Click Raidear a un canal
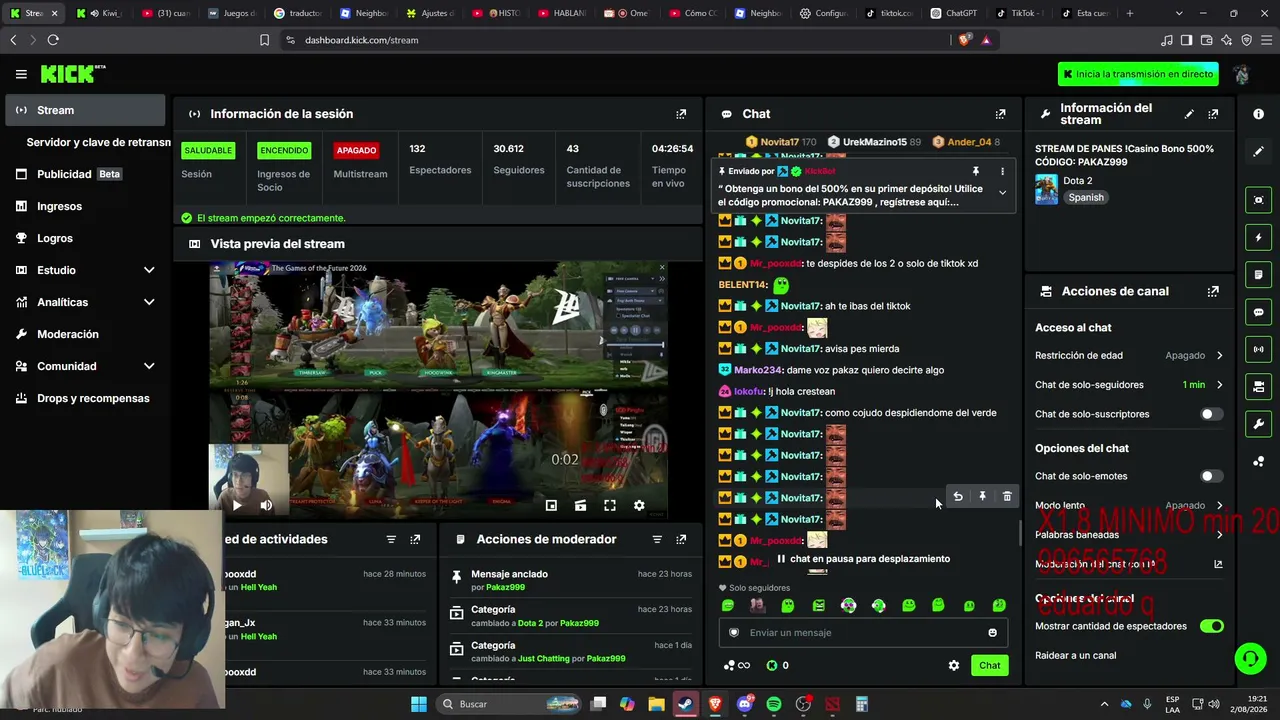This screenshot has height=720, width=1280. click(1075, 656)
